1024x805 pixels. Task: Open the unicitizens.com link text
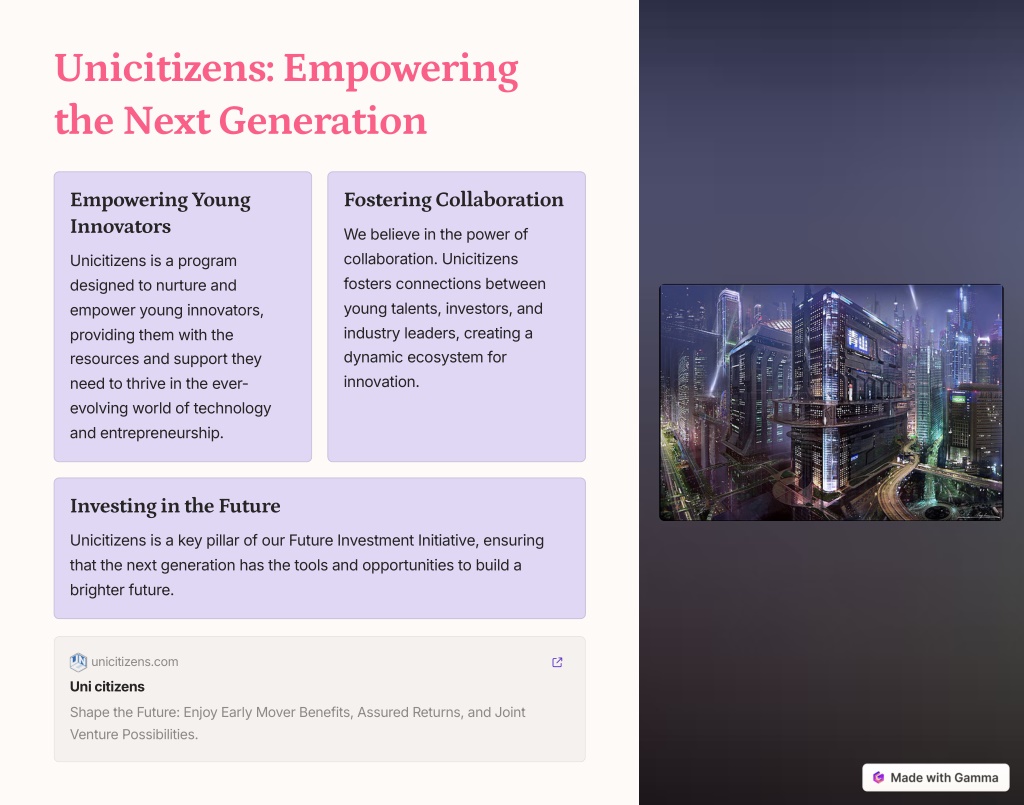[135, 661]
